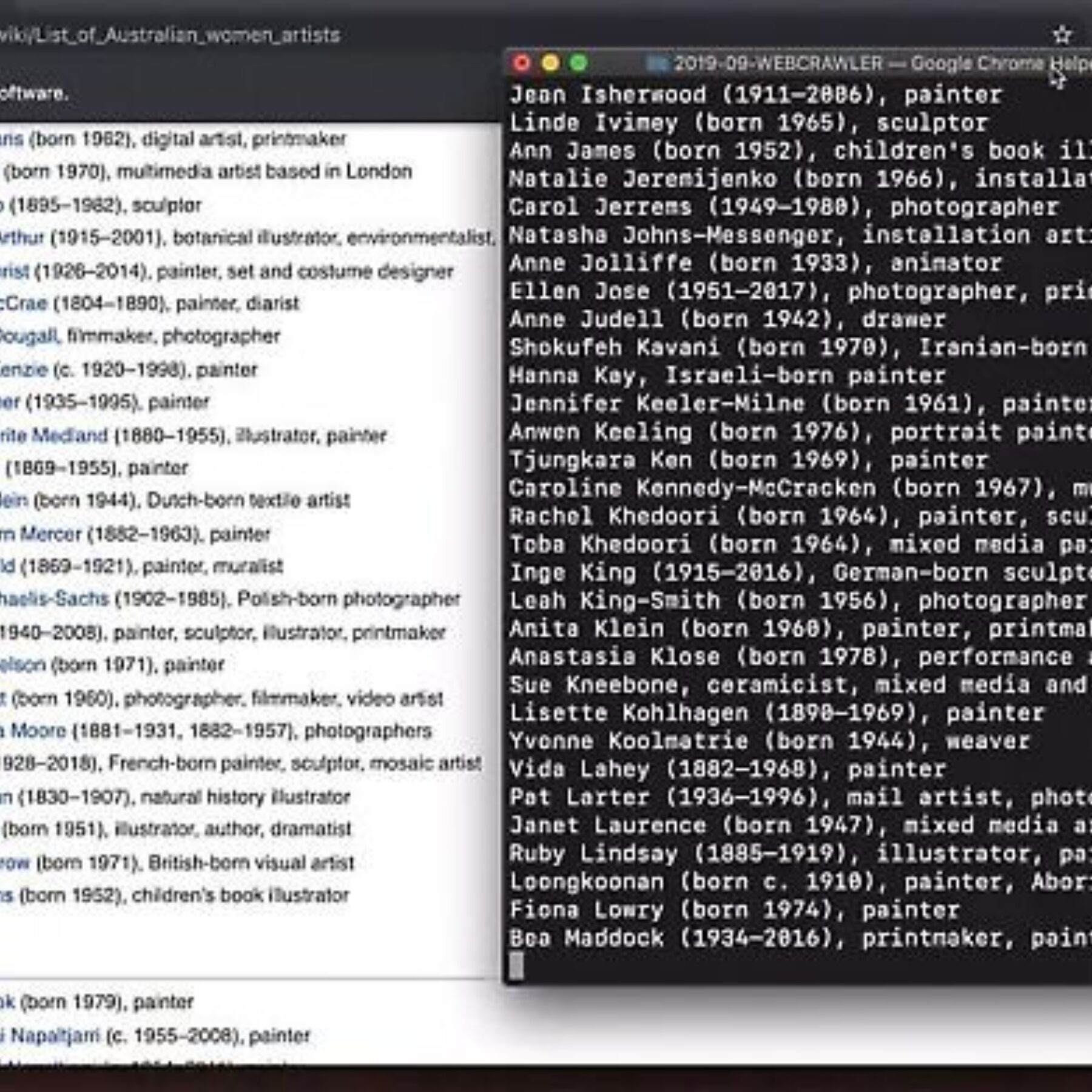Click the terminal line Yvonne Koolmatrie

click(x=769, y=741)
